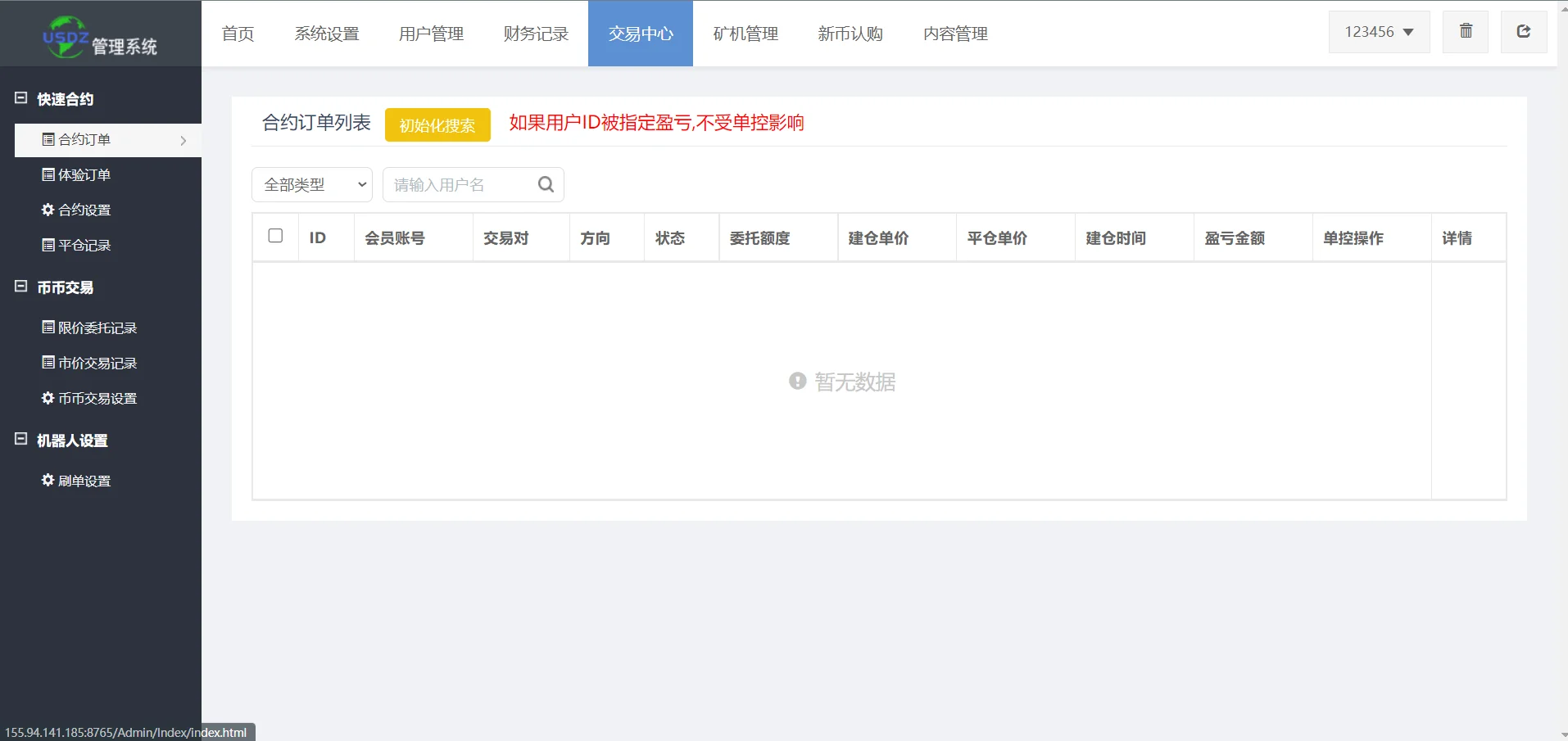
Task: Switch to the 用户管理 top tab
Action: point(431,34)
